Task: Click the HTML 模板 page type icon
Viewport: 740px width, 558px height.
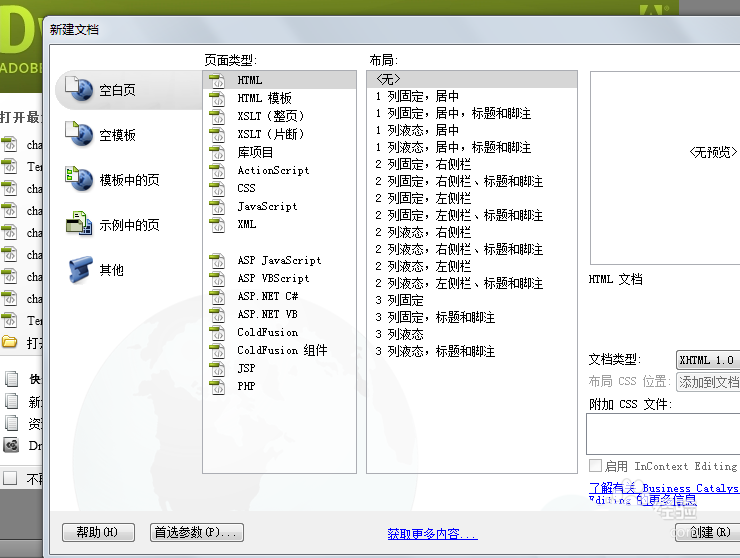Action: (218, 98)
